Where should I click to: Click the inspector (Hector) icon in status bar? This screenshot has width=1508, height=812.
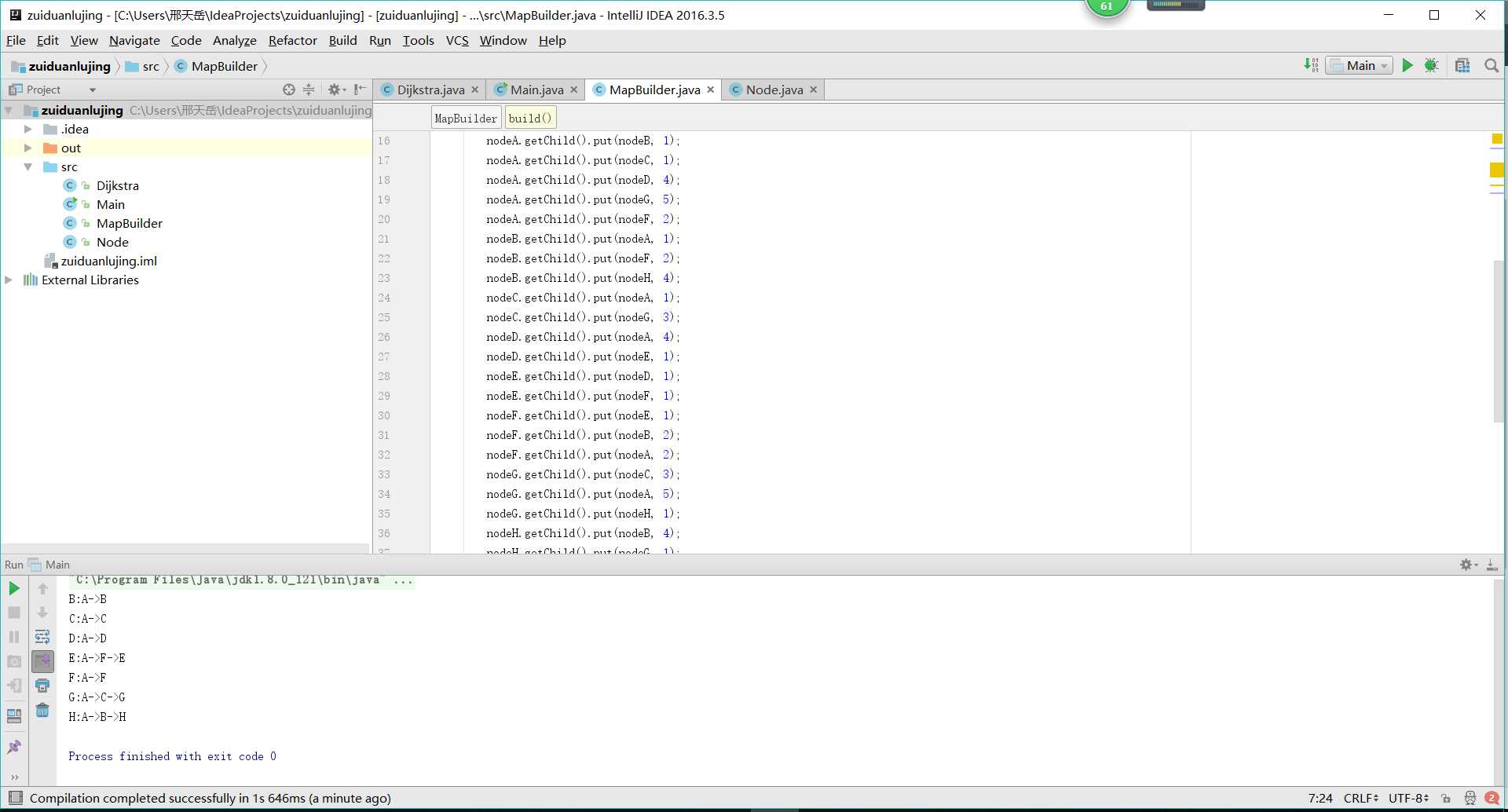click(x=1470, y=798)
